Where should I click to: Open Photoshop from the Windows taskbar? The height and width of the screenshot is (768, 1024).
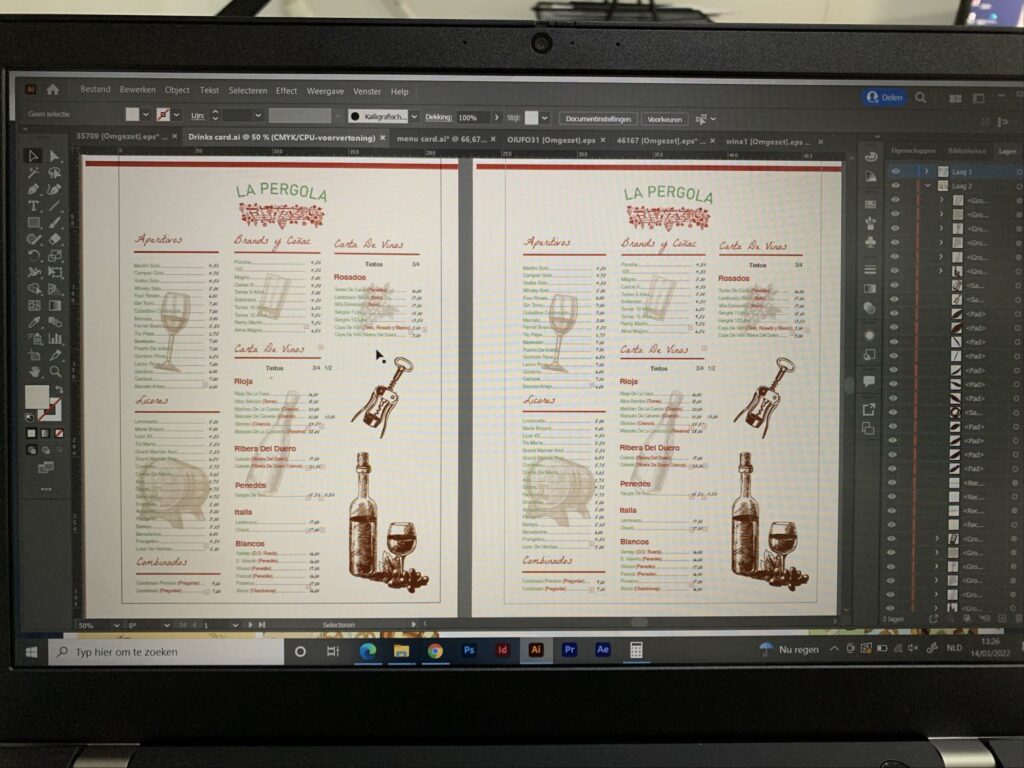pos(469,650)
